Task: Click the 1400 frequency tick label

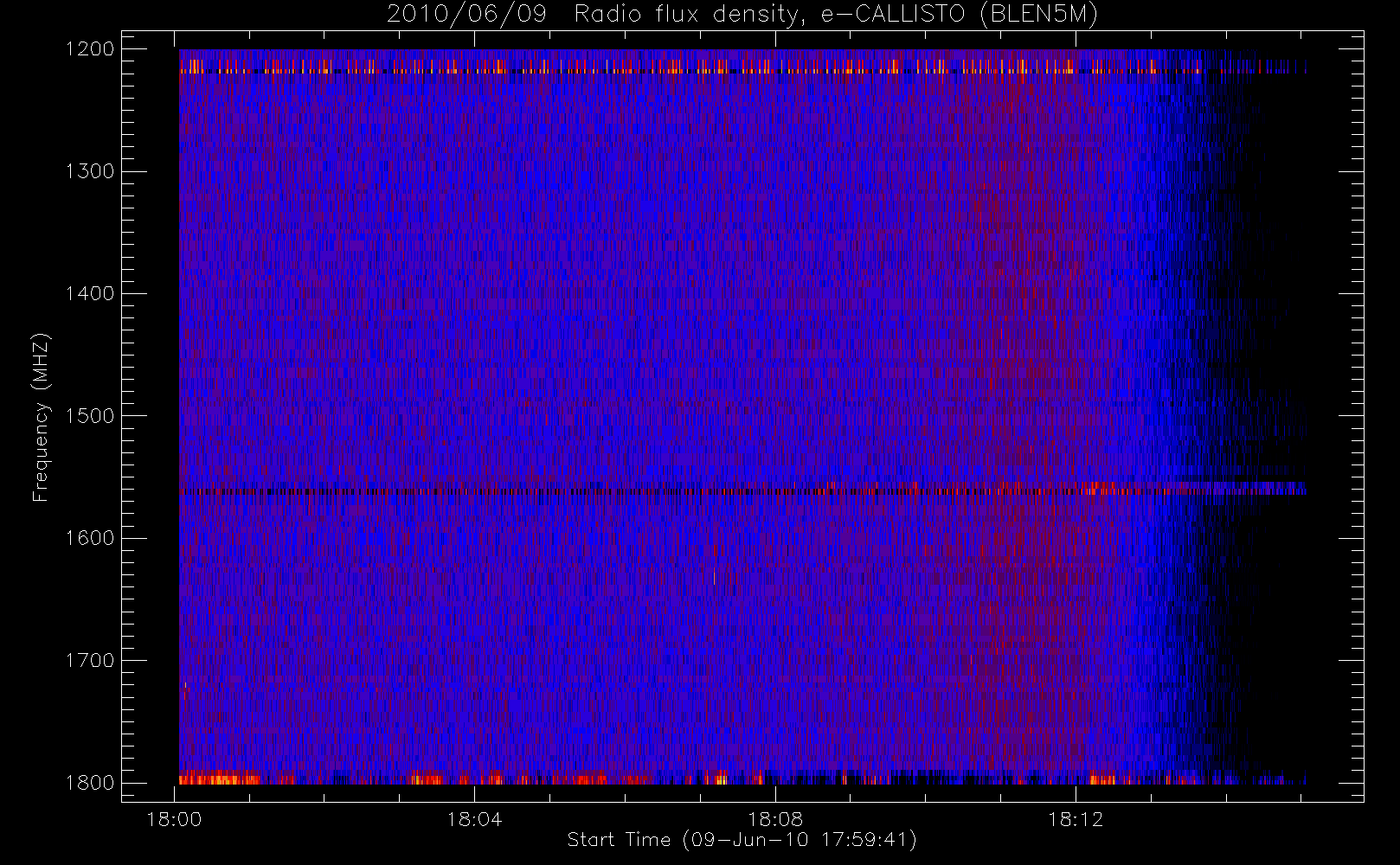Action: (90, 294)
